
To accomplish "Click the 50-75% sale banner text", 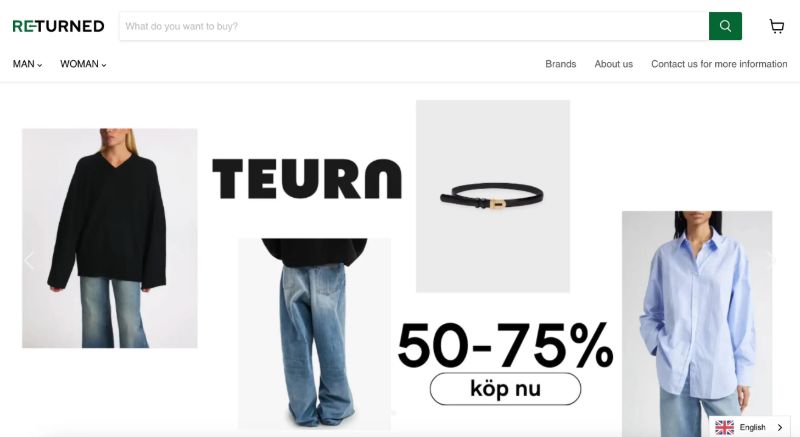I will [505, 346].
